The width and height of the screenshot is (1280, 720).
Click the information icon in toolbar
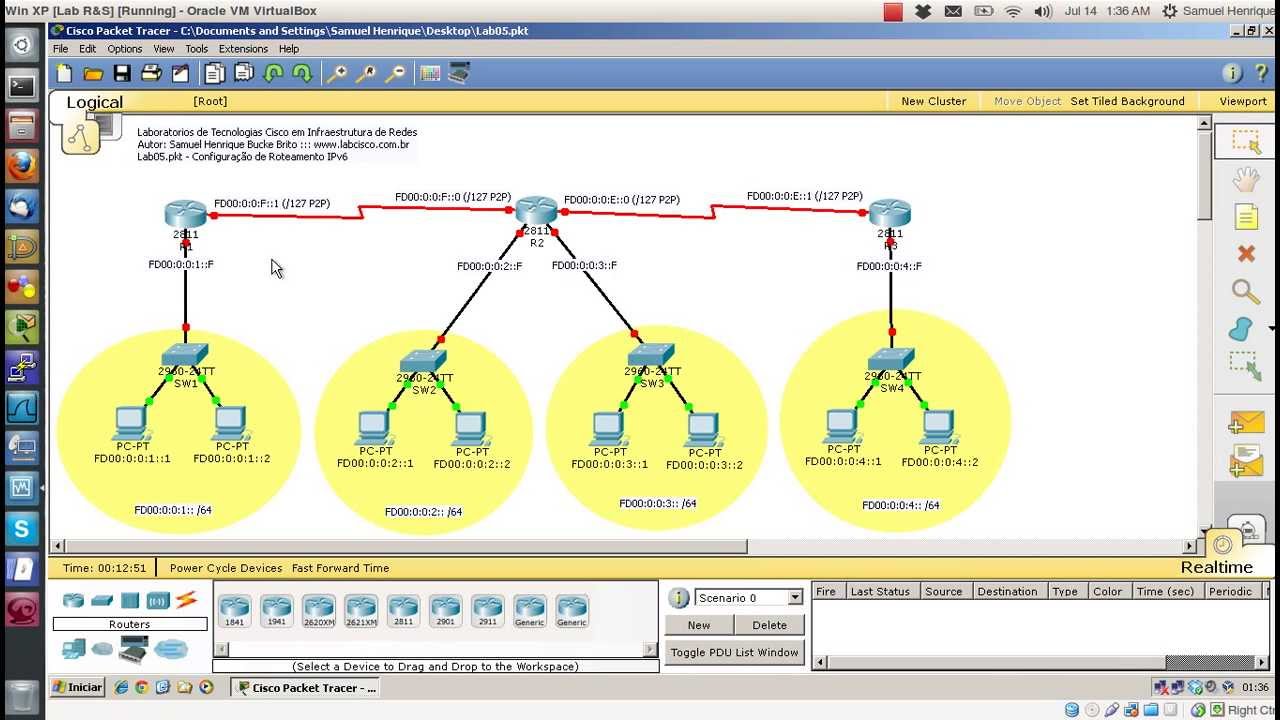click(x=1232, y=73)
